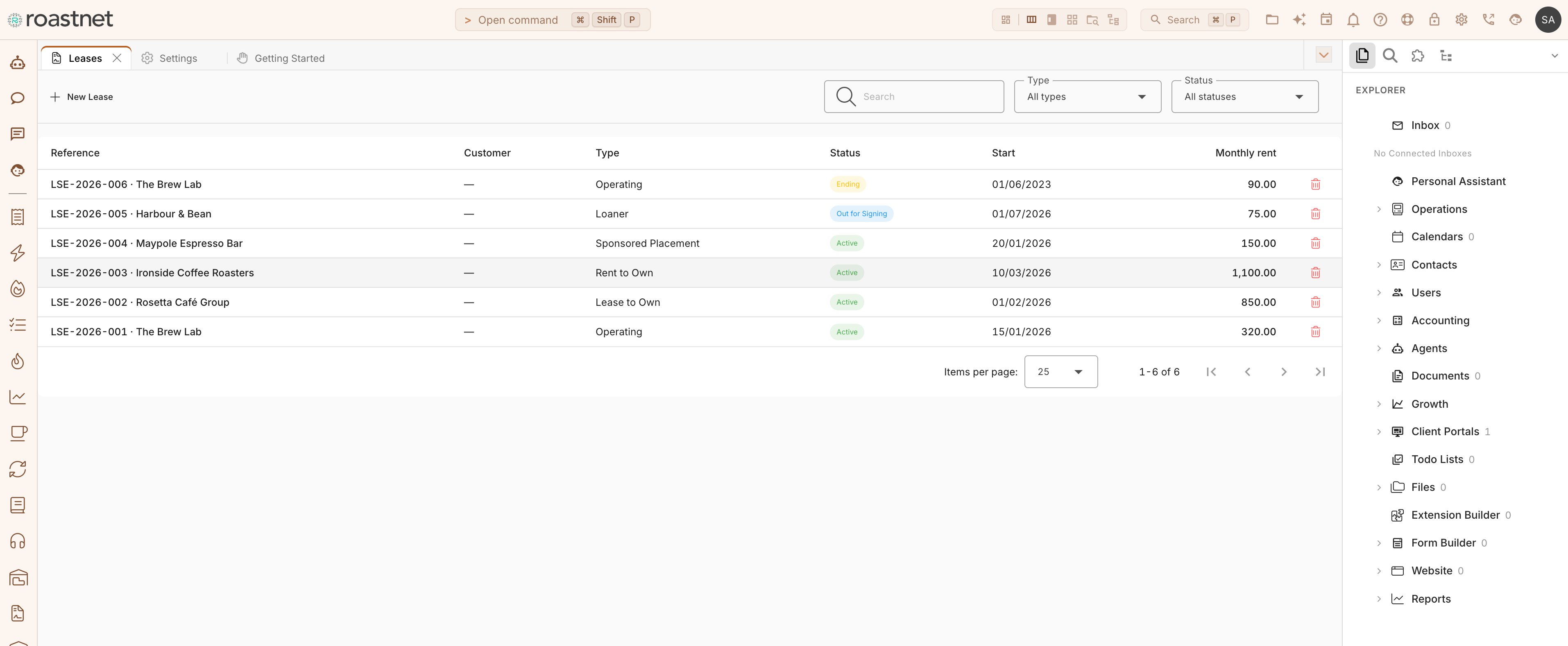The height and width of the screenshot is (646, 1568).
Task: Sort by the Monthly rent column header
Action: tap(1245, 153)
